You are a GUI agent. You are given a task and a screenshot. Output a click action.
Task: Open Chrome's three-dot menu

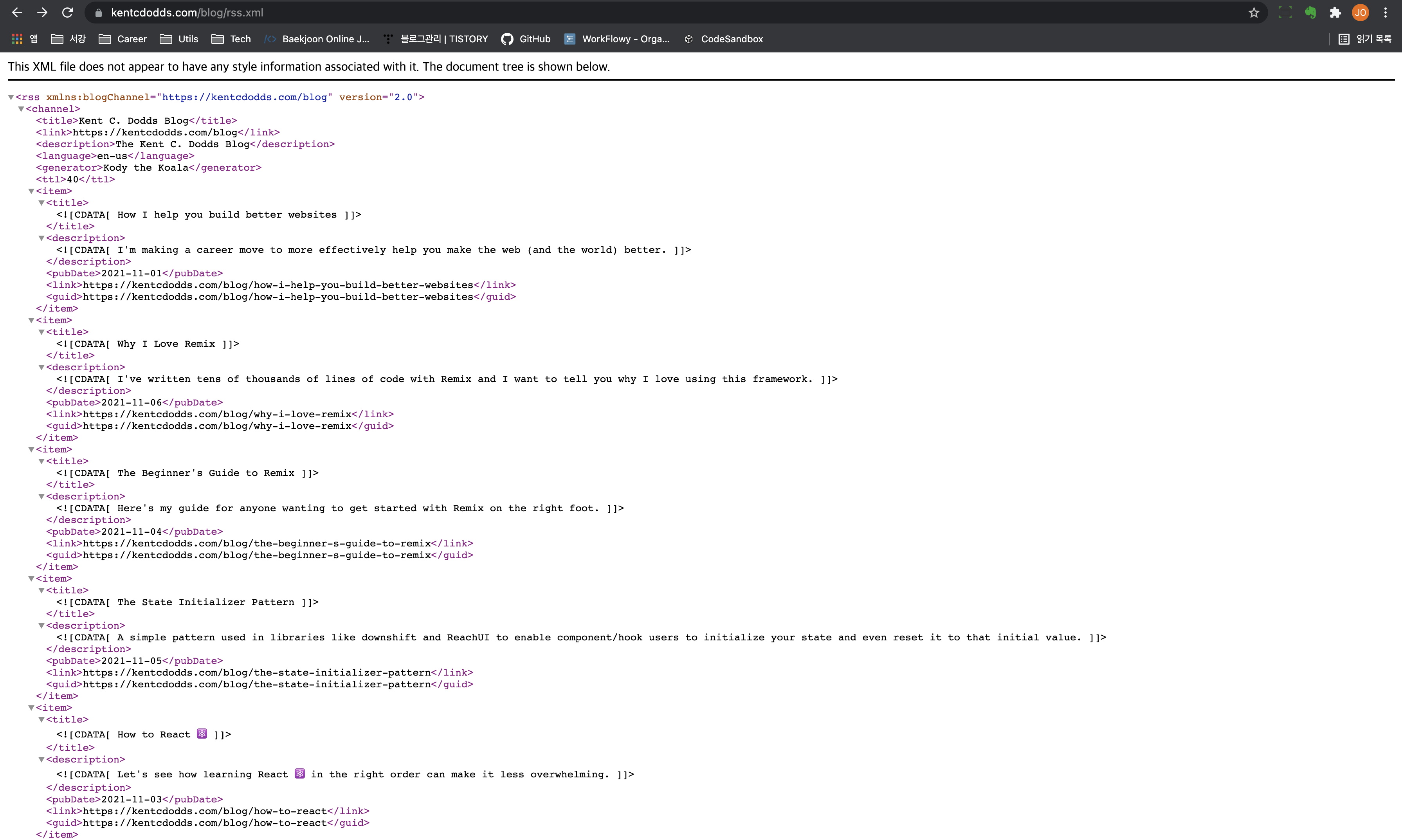1385,13
